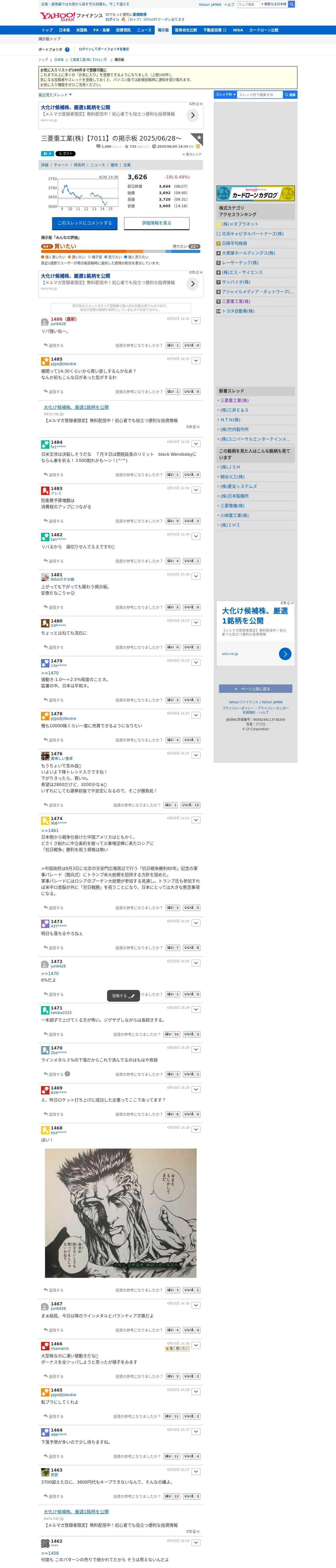This screenshot has width=336, height=1568.
Task: Switch to the 米国株 navigation tab
Action: point(81,30)
